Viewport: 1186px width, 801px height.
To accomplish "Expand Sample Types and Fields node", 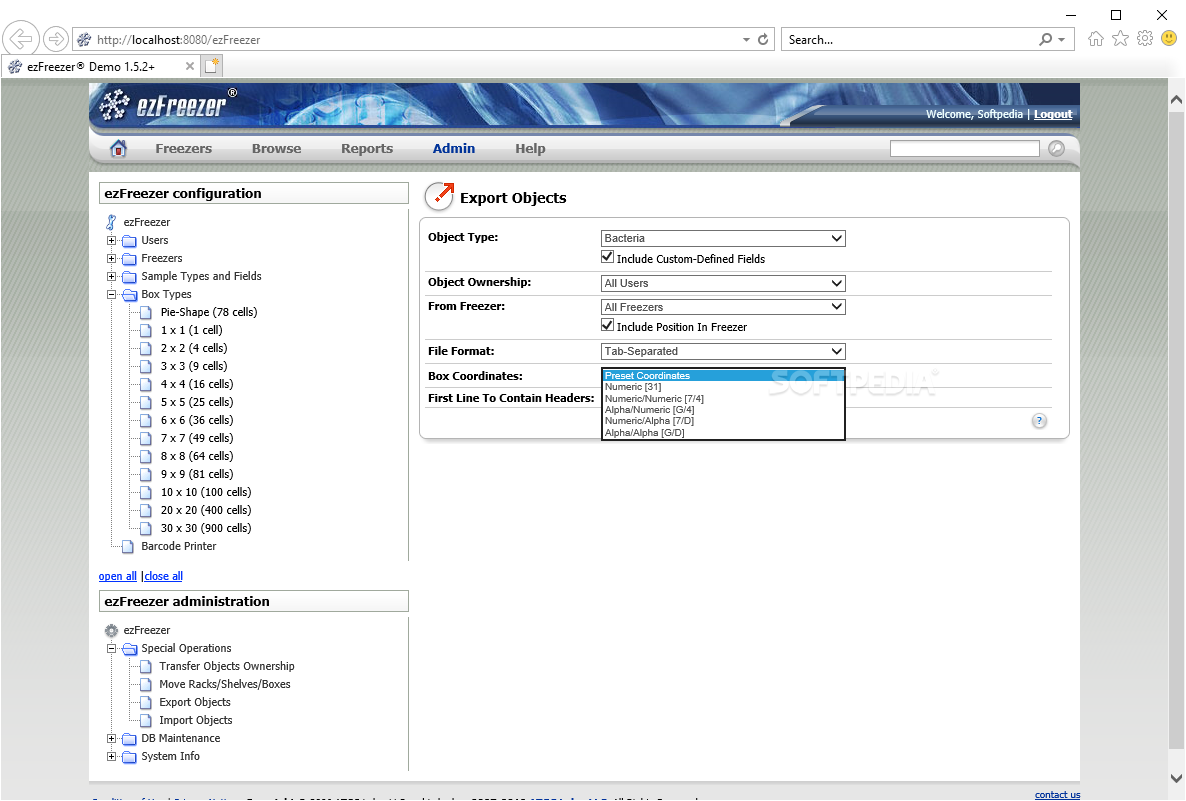I will coord(111,277).
